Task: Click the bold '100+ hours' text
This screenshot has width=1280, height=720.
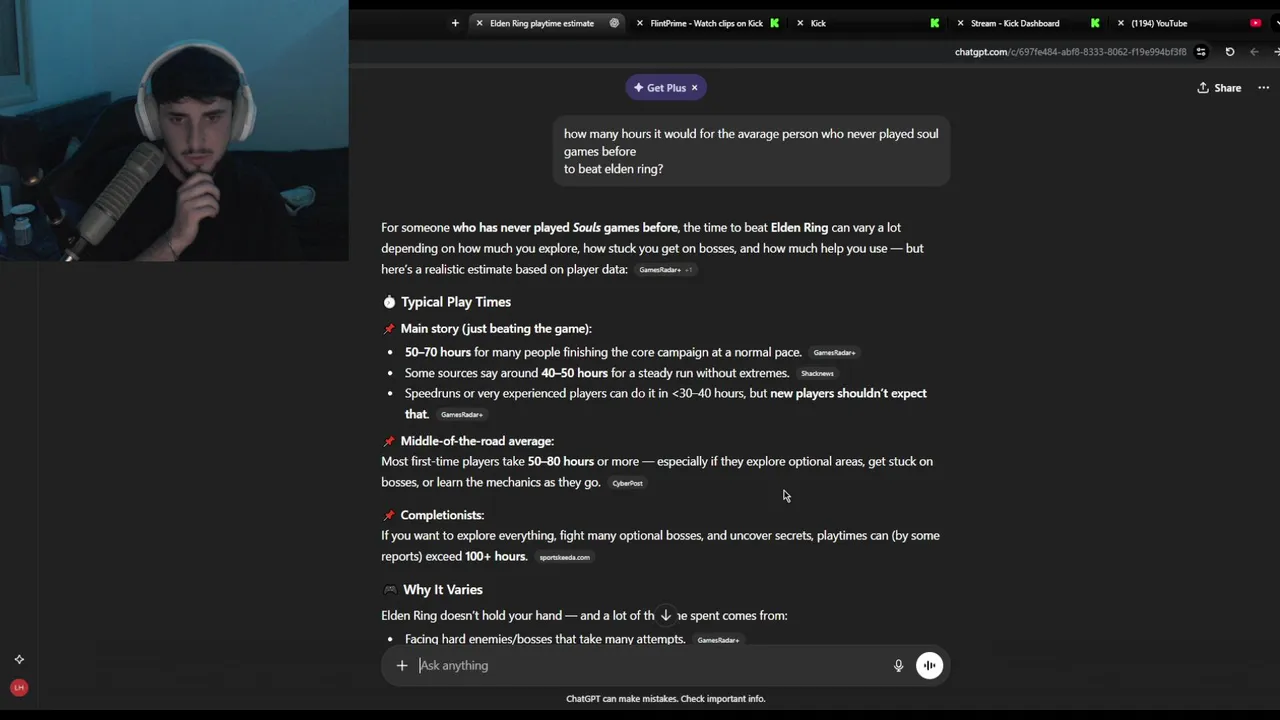Action: [495, 557]
